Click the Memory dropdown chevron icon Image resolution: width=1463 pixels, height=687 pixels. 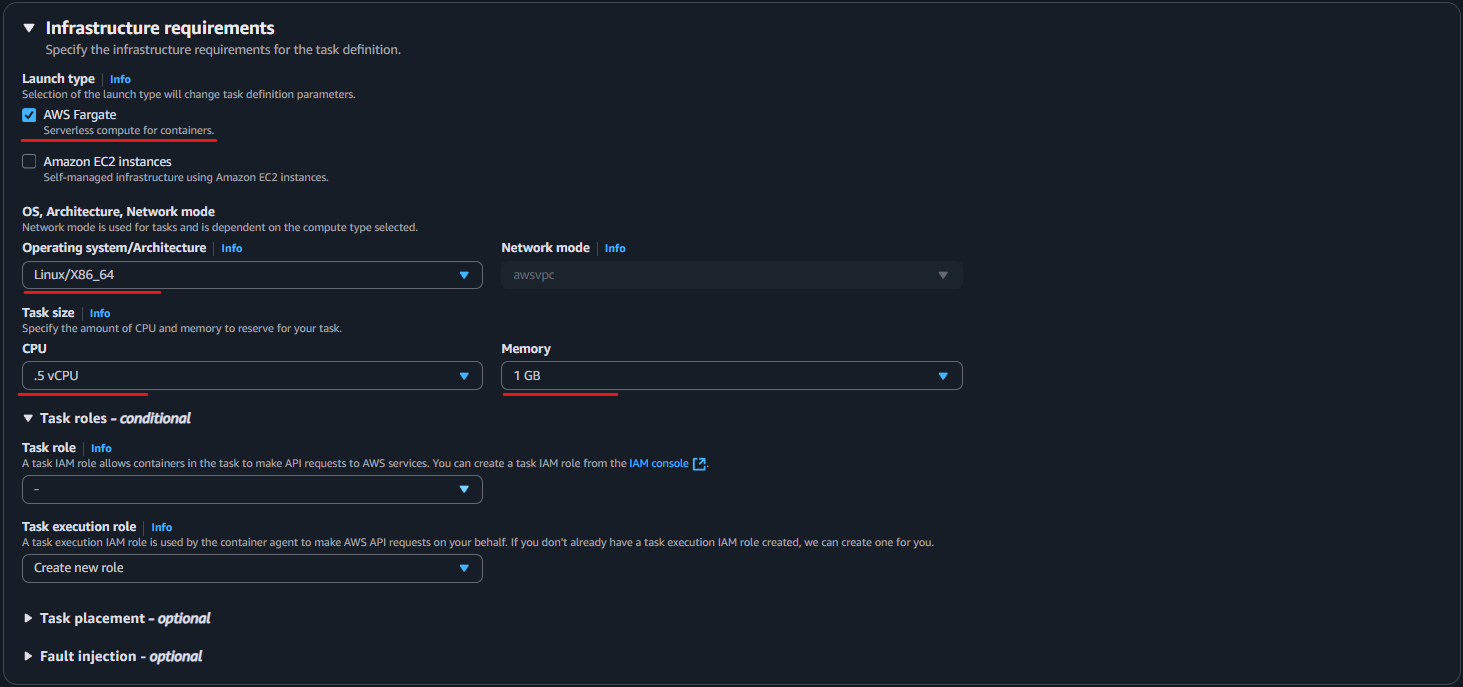click(x=941, y=375)
